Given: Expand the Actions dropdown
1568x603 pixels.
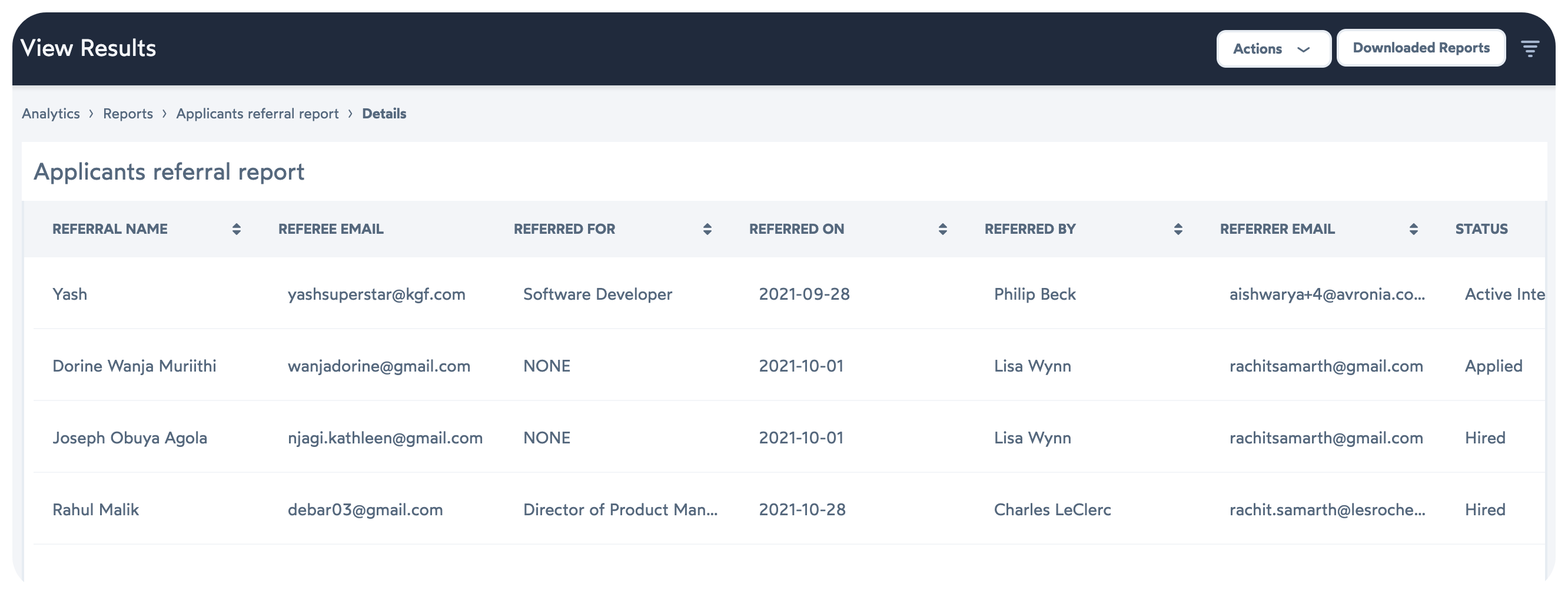Looking at the screenshot, I should (1273, 48).
